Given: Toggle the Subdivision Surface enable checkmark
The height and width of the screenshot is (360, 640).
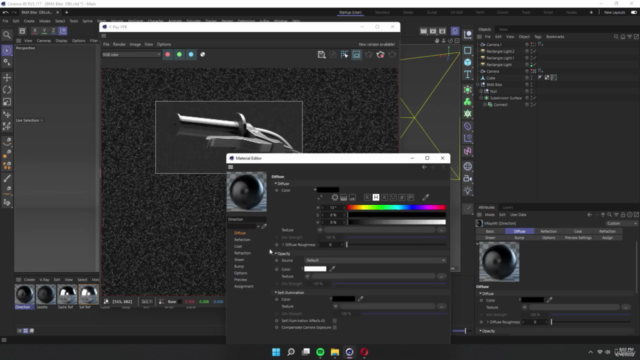Looking at the screenshot, I should [x=534, y=98].
